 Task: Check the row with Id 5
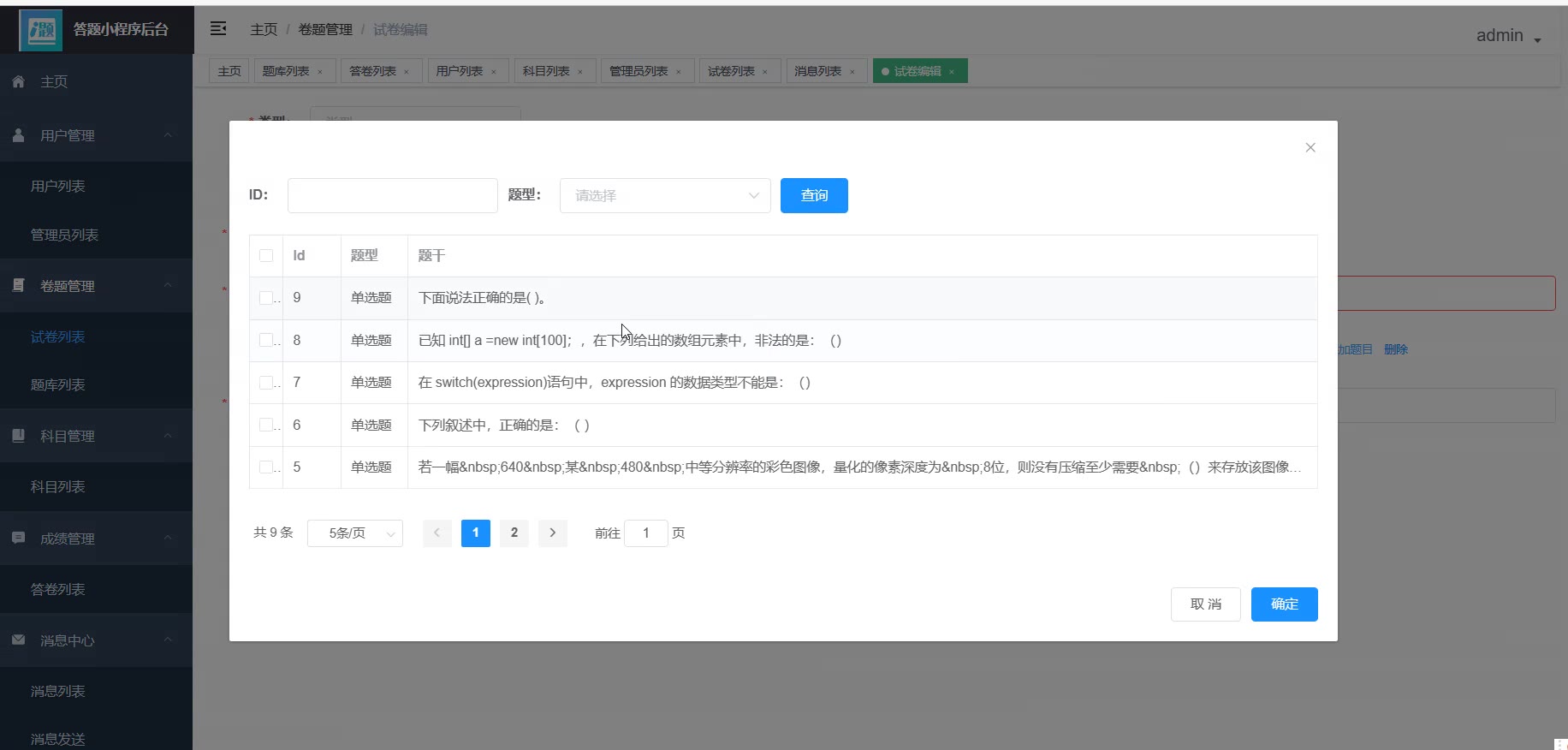click(266, 467)
